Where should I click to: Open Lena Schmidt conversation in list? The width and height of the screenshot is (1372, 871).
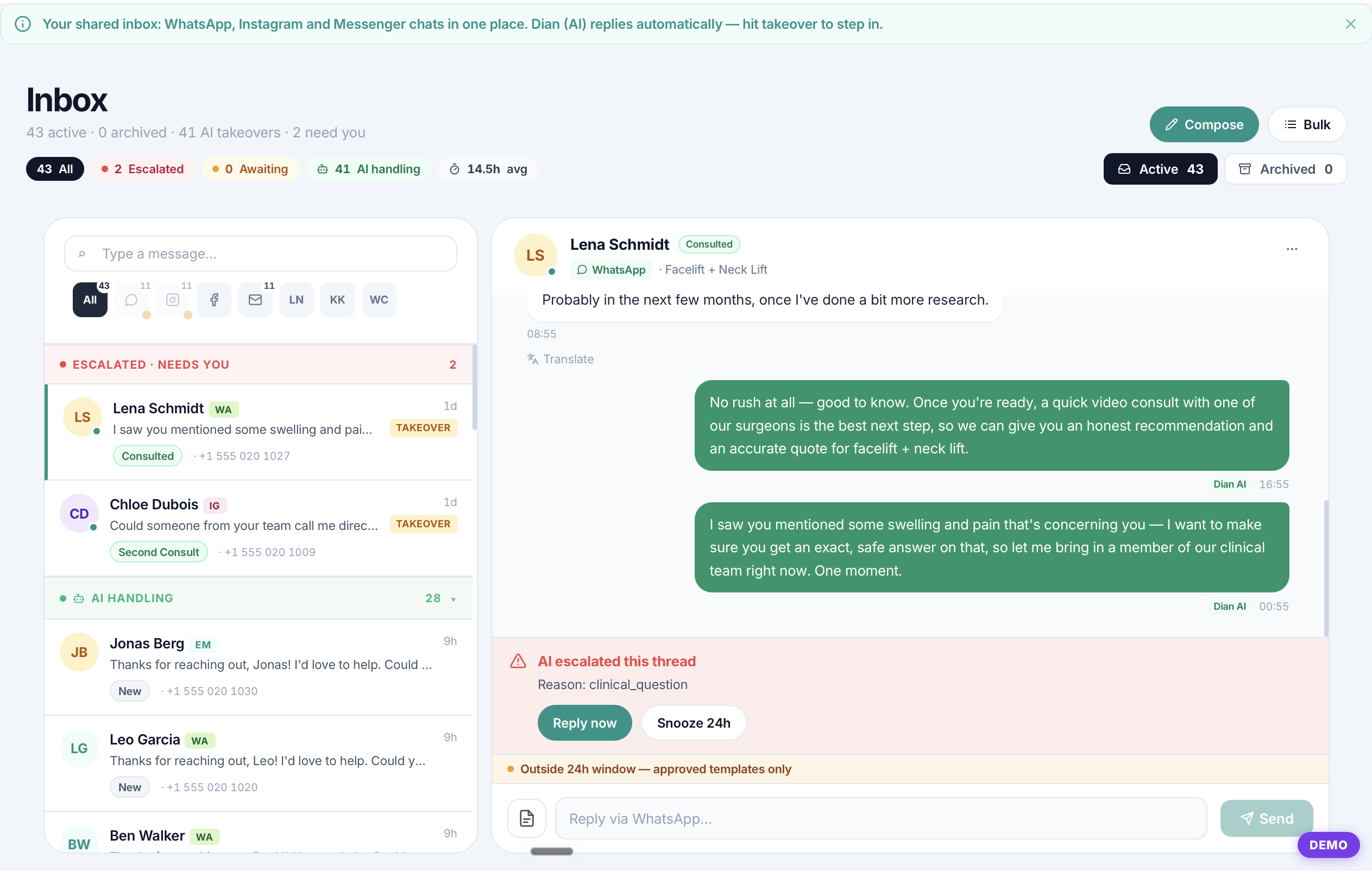259,432
